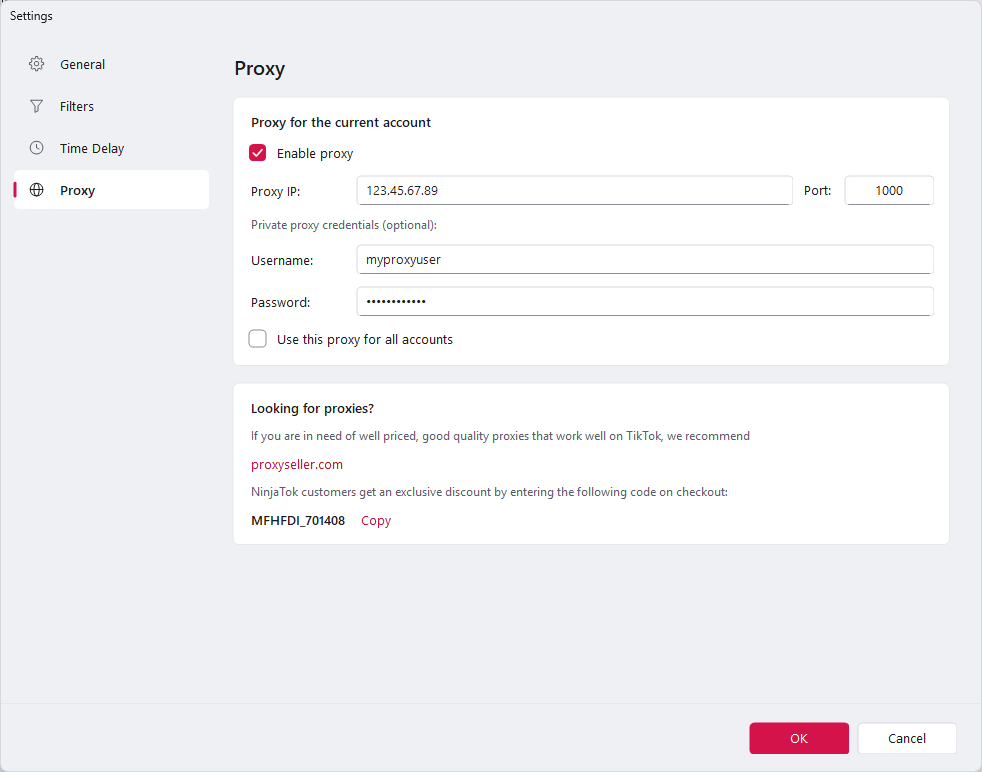Open the Filters settings section
982x772 pixels.
pos(111,106)
